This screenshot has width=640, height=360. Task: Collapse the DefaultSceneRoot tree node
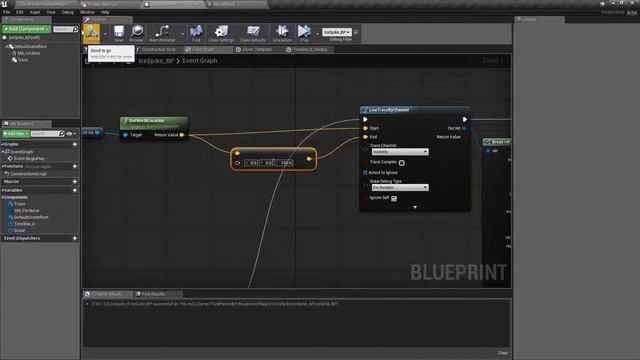7,47
